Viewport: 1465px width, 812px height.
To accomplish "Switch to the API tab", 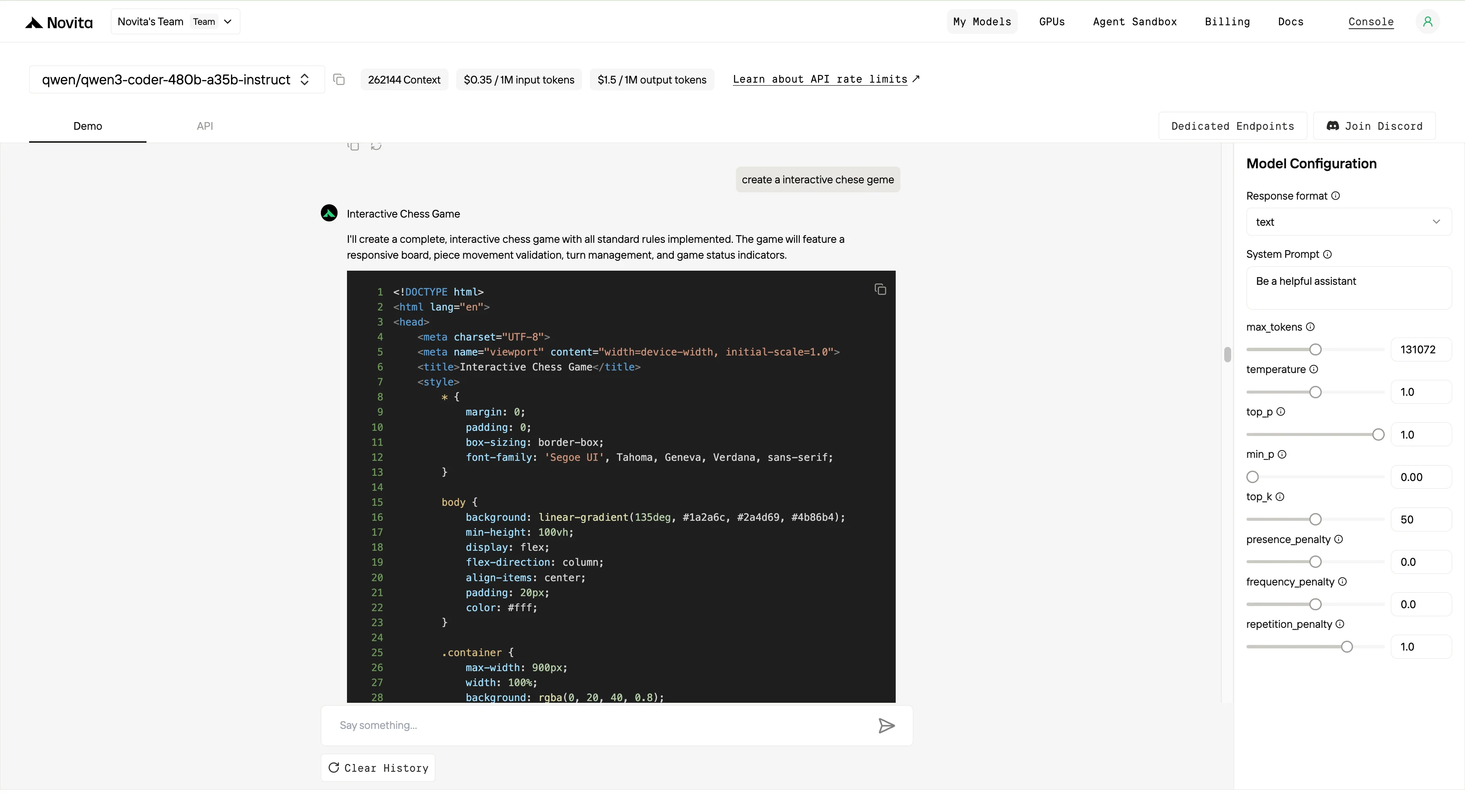I will (205, 126).
